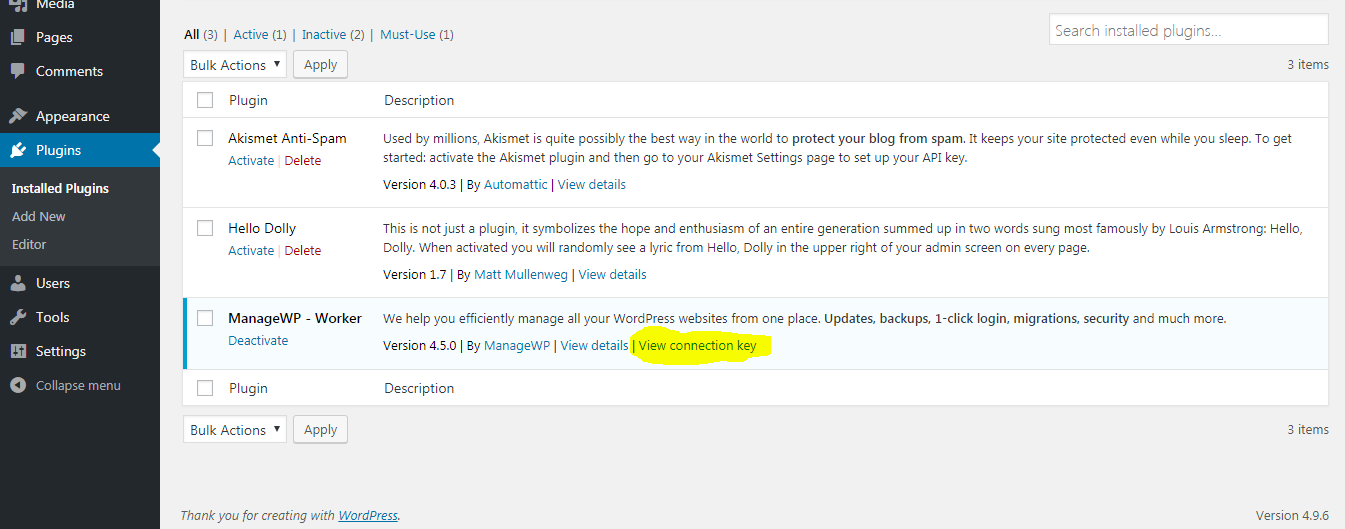
Task: View details for ManageWP - Worker
Action: (x=595, y=346)
